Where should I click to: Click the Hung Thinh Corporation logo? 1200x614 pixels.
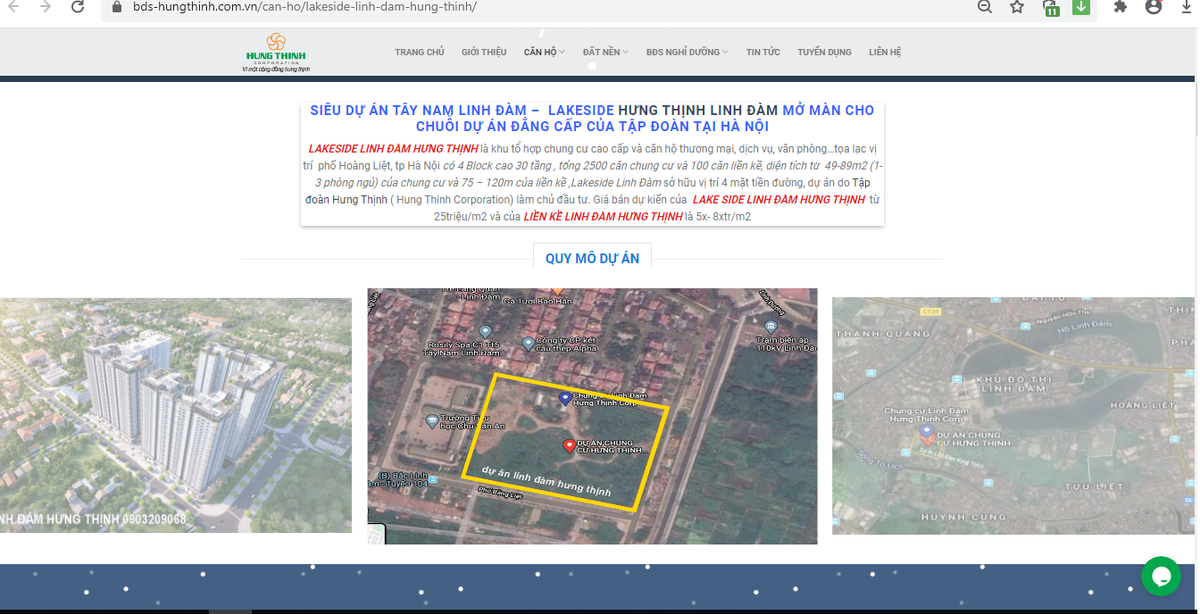(277, 52)
